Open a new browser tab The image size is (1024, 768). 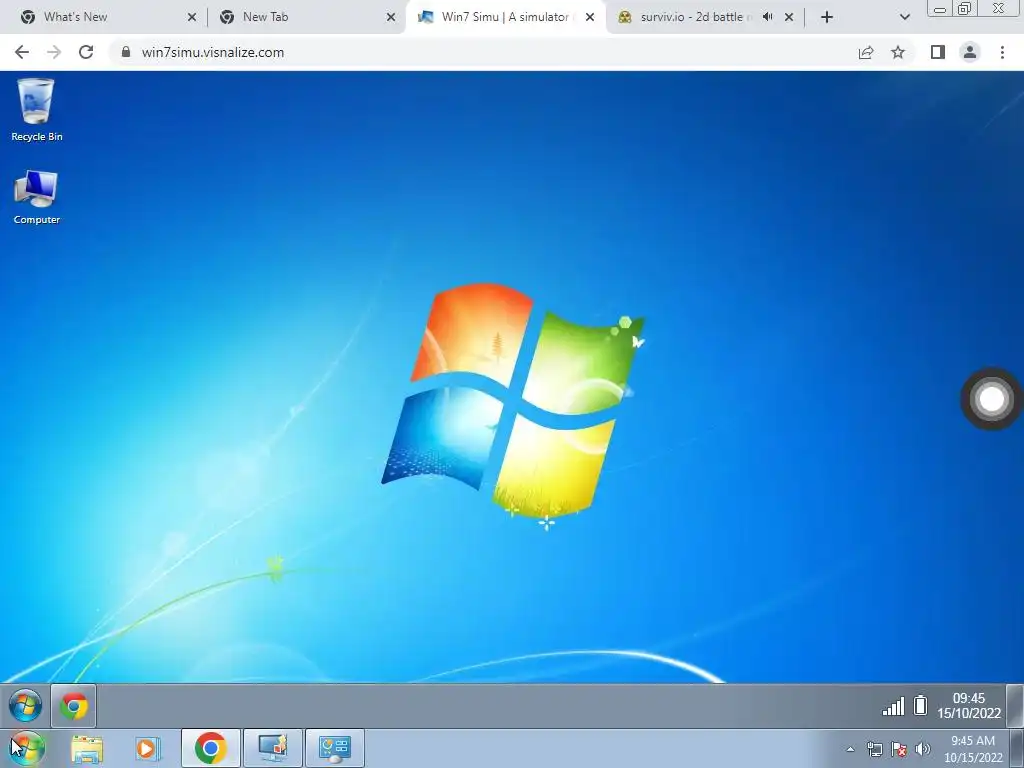tap(827, 18)
